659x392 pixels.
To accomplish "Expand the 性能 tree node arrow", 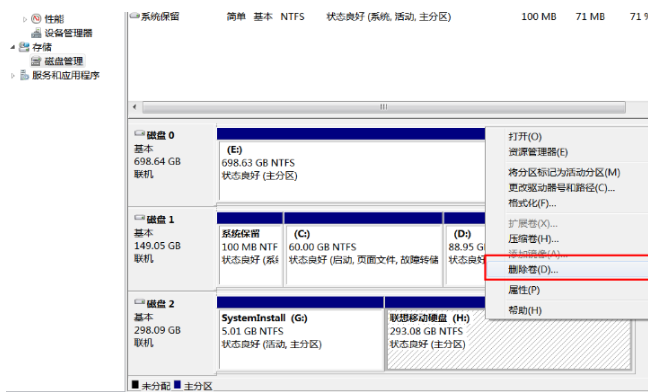I will (24, 19).
